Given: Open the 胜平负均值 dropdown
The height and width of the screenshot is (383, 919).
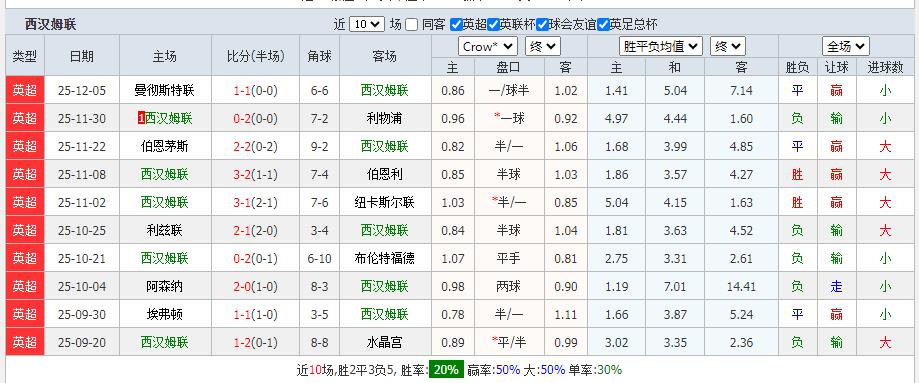Looking at the screenshot, I should [661, 46].
